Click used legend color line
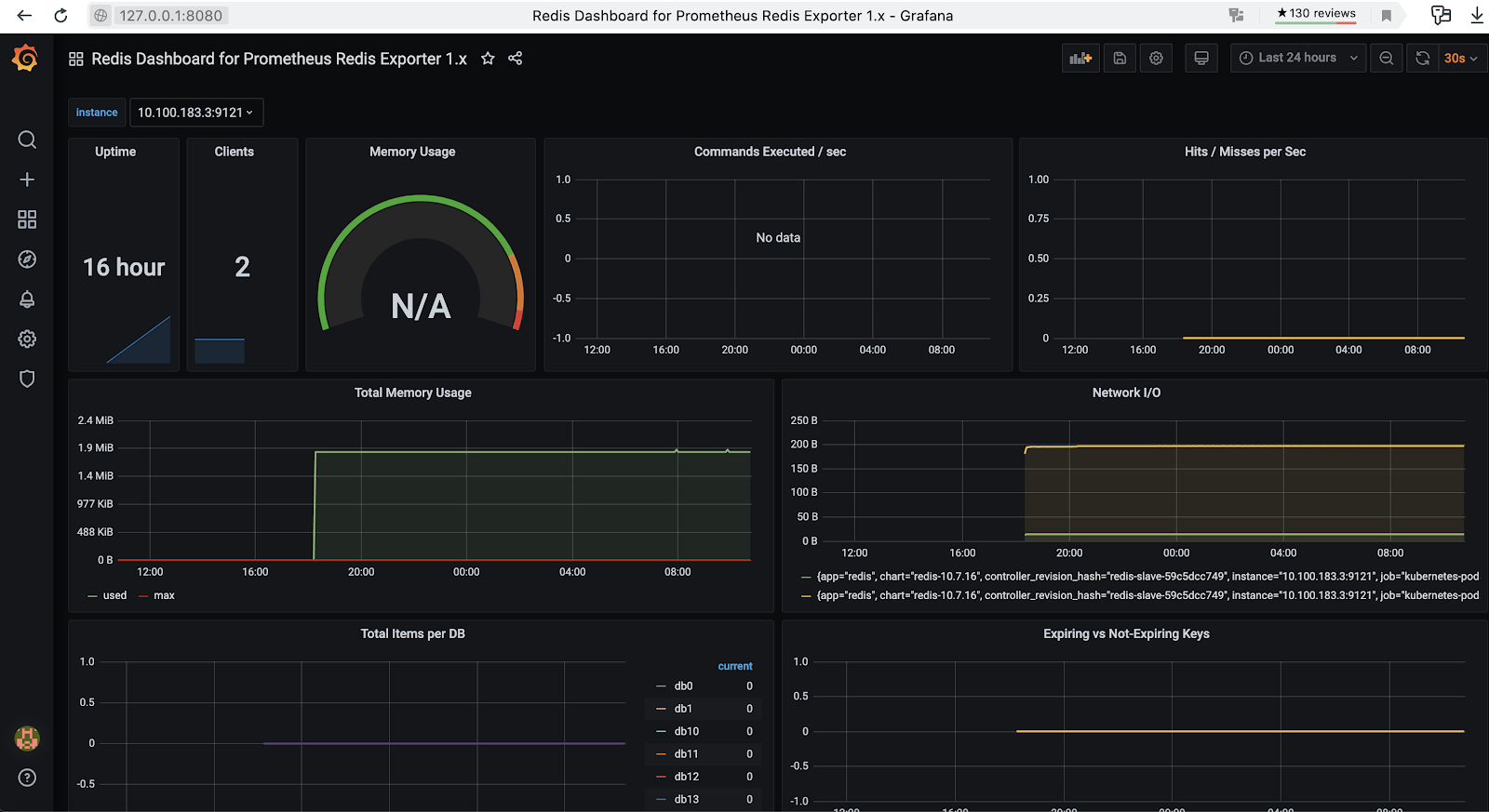This screenshot has height=812, width=1489. pyautogui.click(x=92, y=596)
